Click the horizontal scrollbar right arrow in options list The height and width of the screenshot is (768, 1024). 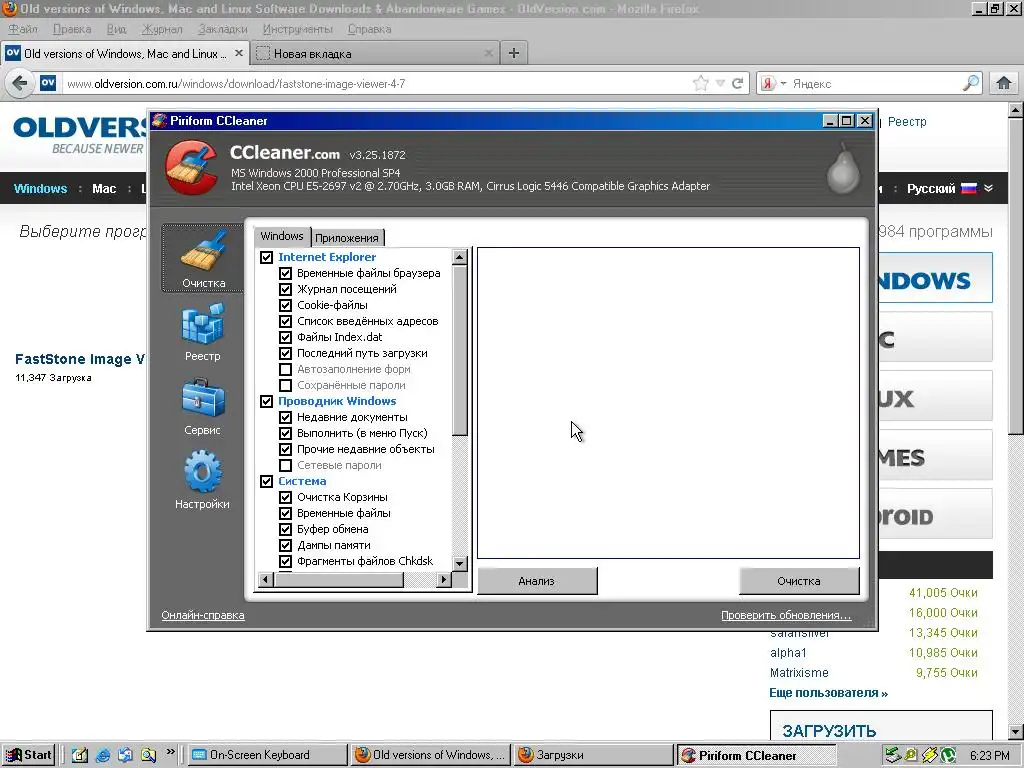pos(444,579)
